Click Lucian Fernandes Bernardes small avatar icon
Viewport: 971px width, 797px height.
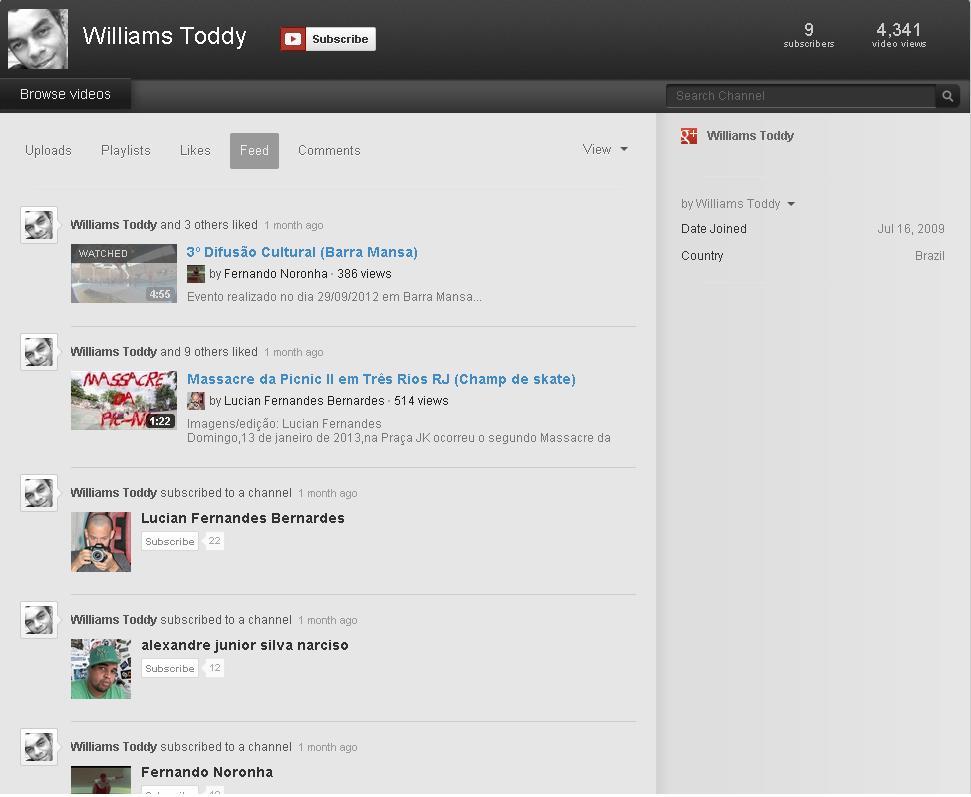(196, 401)
